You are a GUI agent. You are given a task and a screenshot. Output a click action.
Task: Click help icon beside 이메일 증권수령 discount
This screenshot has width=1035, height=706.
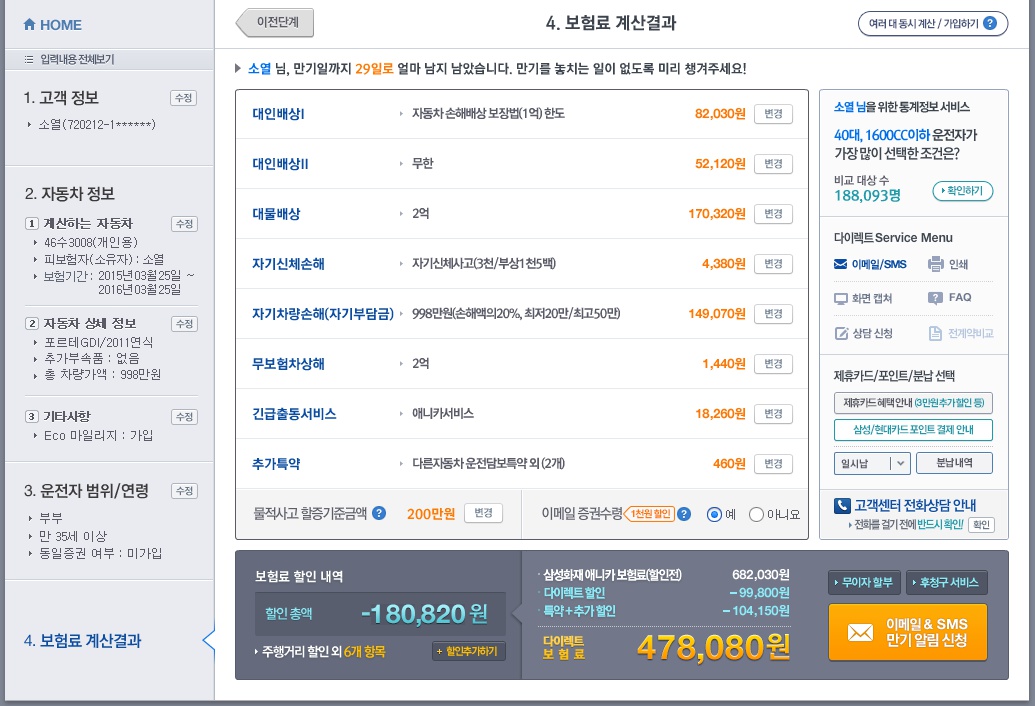684,514
